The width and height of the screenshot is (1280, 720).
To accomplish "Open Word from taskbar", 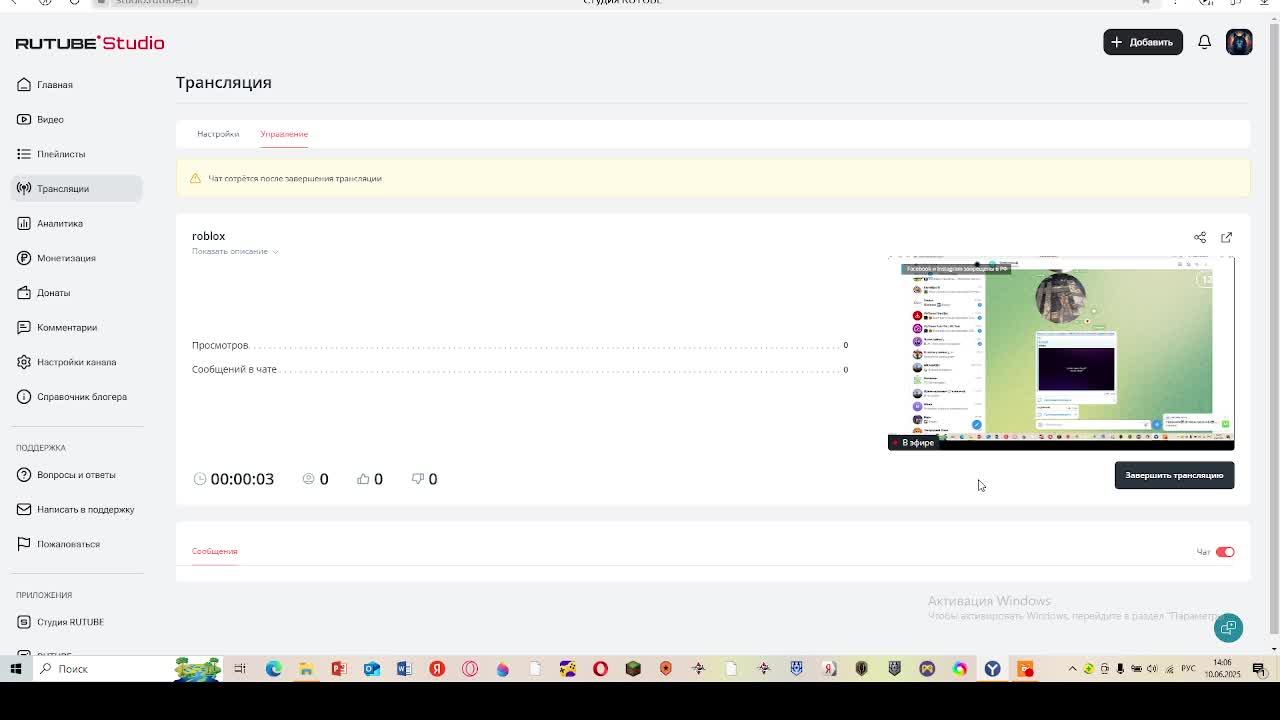I will pos(404,669).
